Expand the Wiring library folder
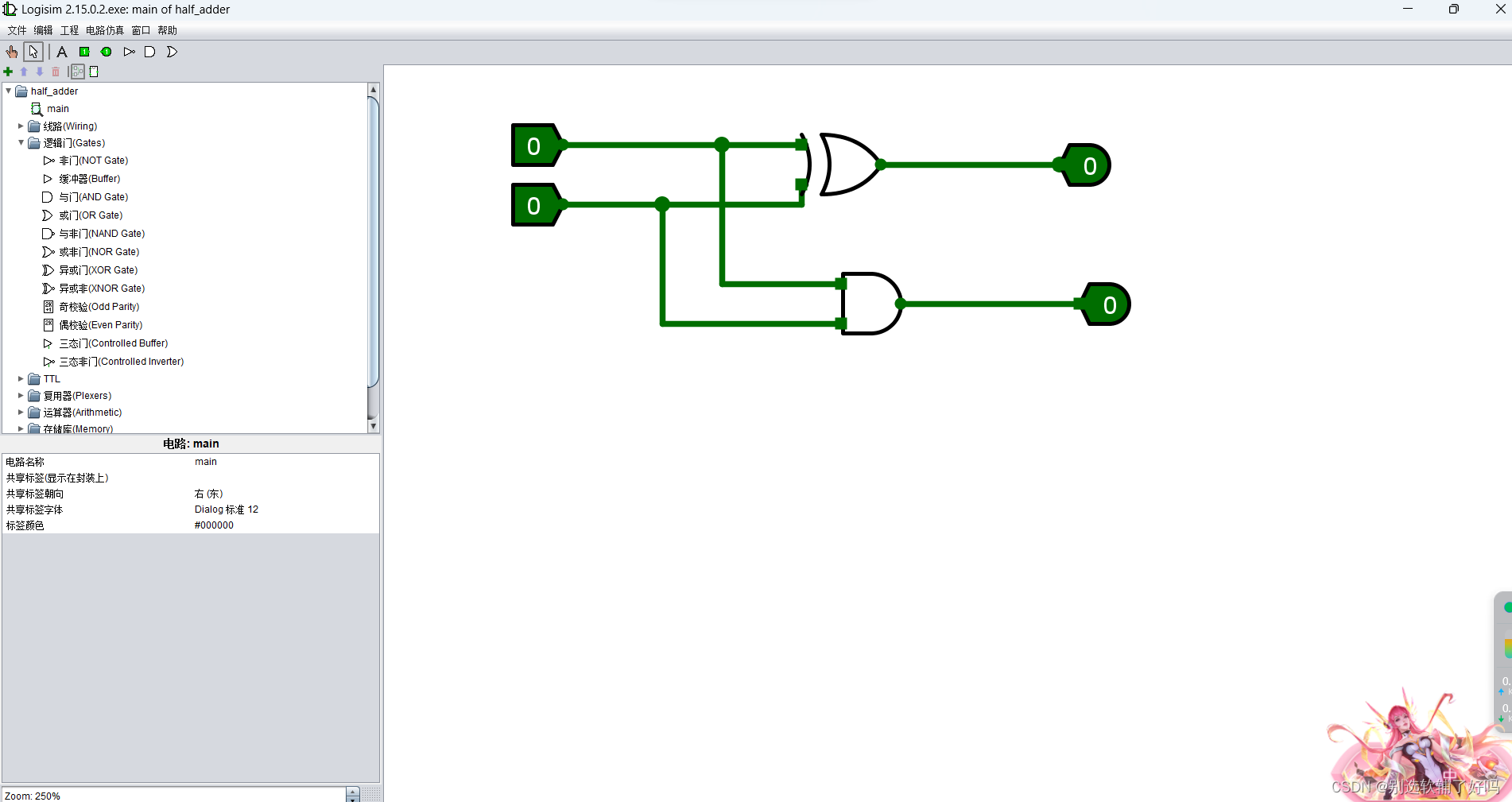This screenshot has height=802, width=1512. [x=21, y=126]
